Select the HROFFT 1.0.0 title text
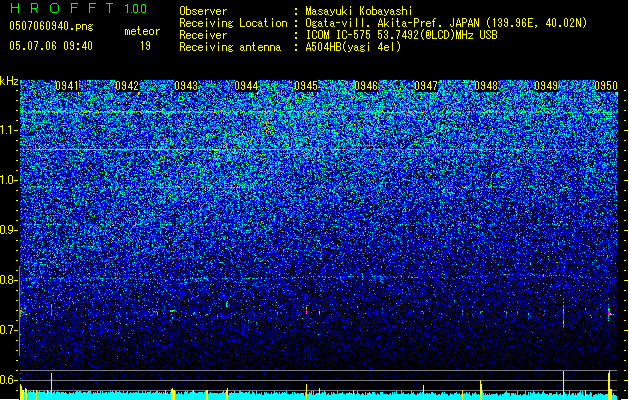 coord(79,8)
